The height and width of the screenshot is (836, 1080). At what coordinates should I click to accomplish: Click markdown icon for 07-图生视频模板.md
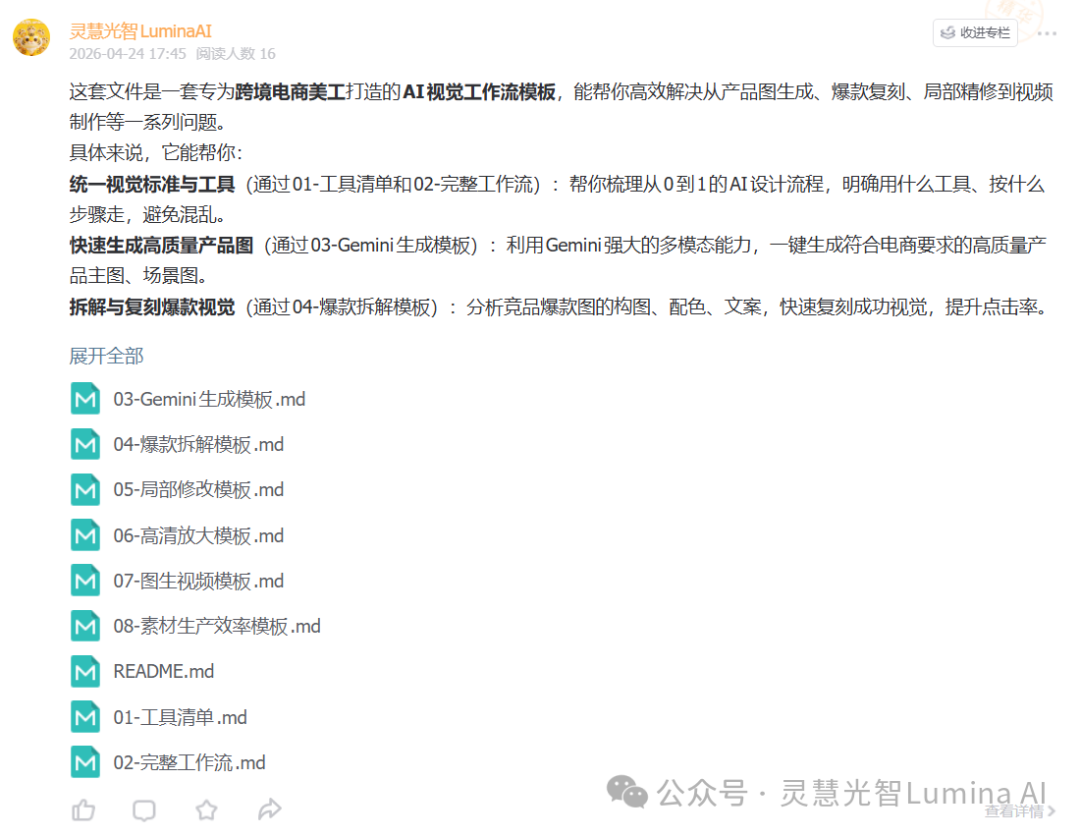pos(85,581)
